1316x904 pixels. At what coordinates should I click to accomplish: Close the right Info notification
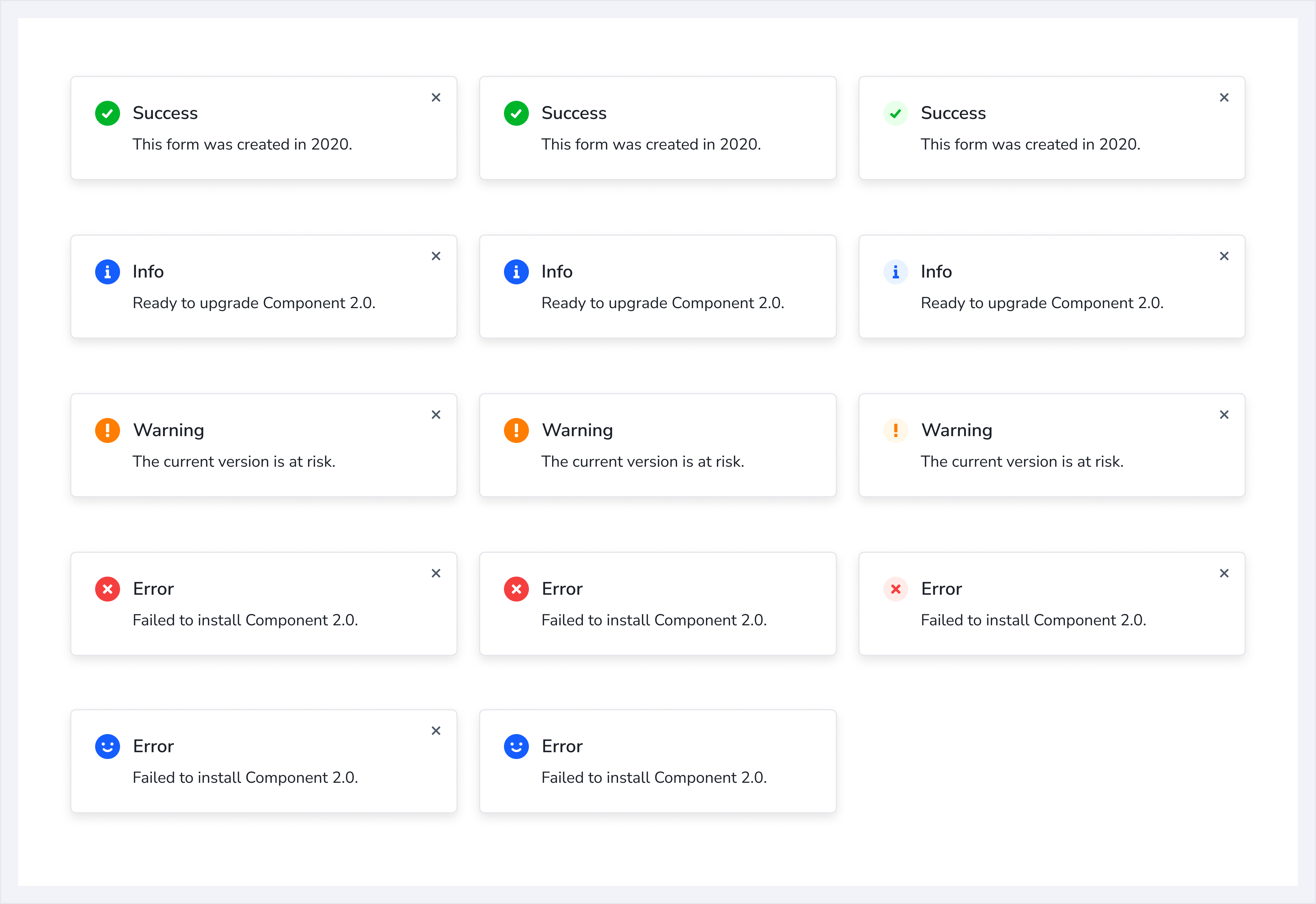pos(1224,256)
